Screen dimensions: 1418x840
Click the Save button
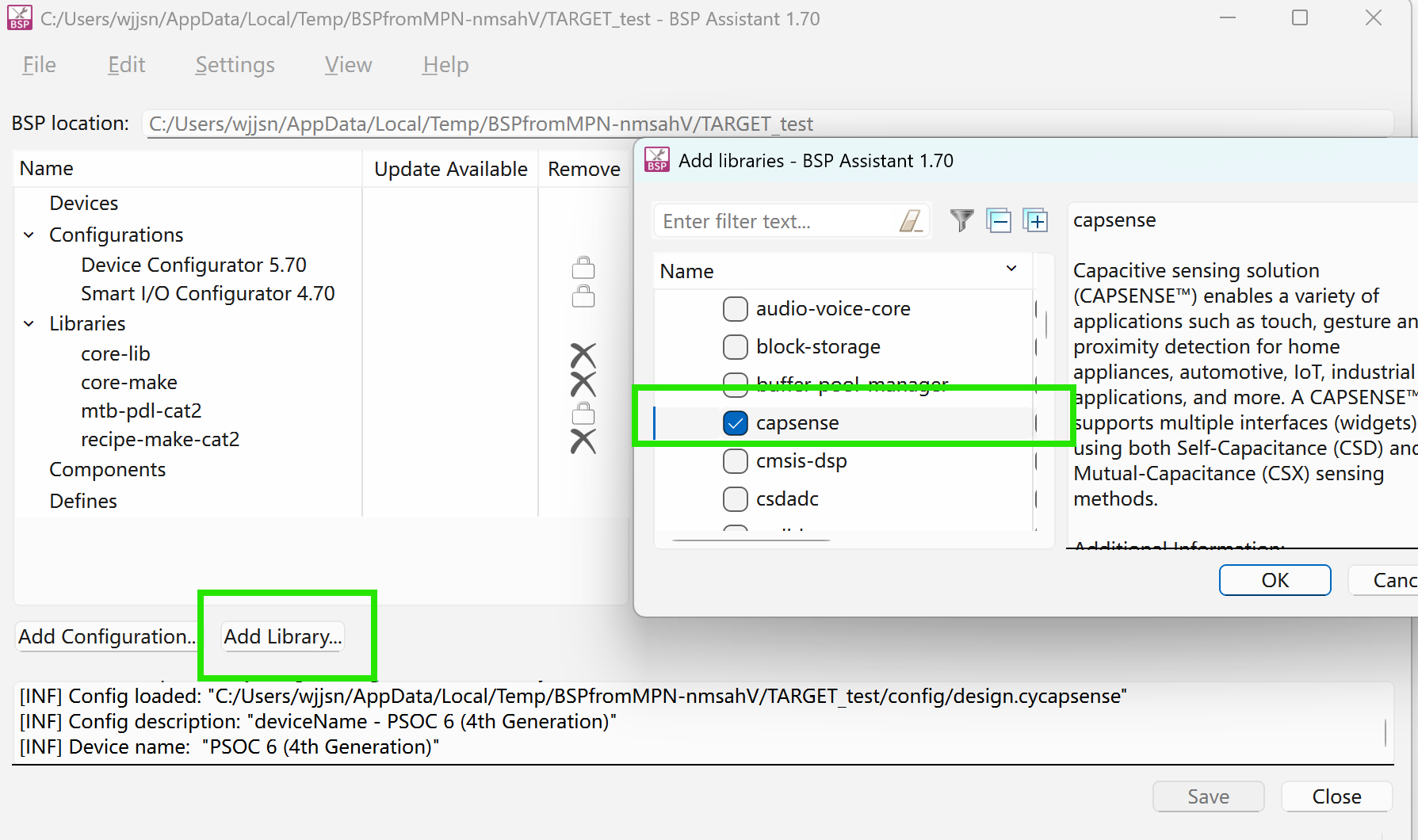[x=1208, y=796]
